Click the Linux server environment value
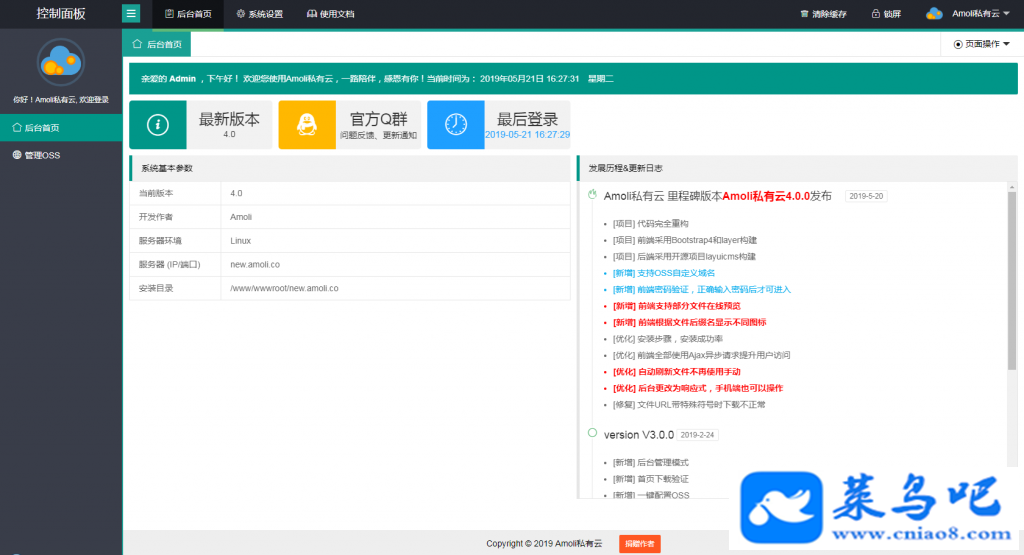Viewport: 1024px width, 555px height. point(240,241)
